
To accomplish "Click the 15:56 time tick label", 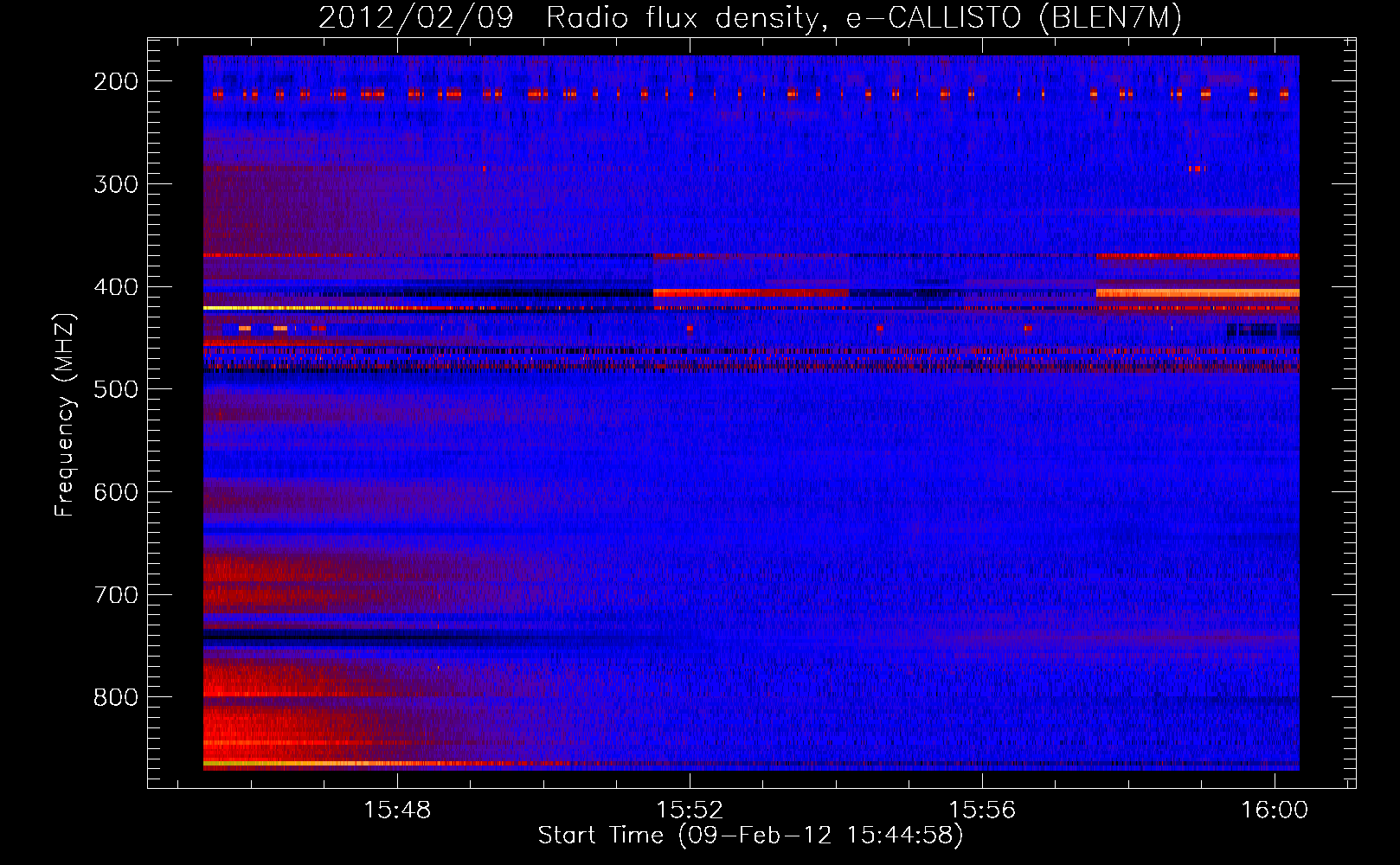I will pyautogui.click(x=982, y=811).
